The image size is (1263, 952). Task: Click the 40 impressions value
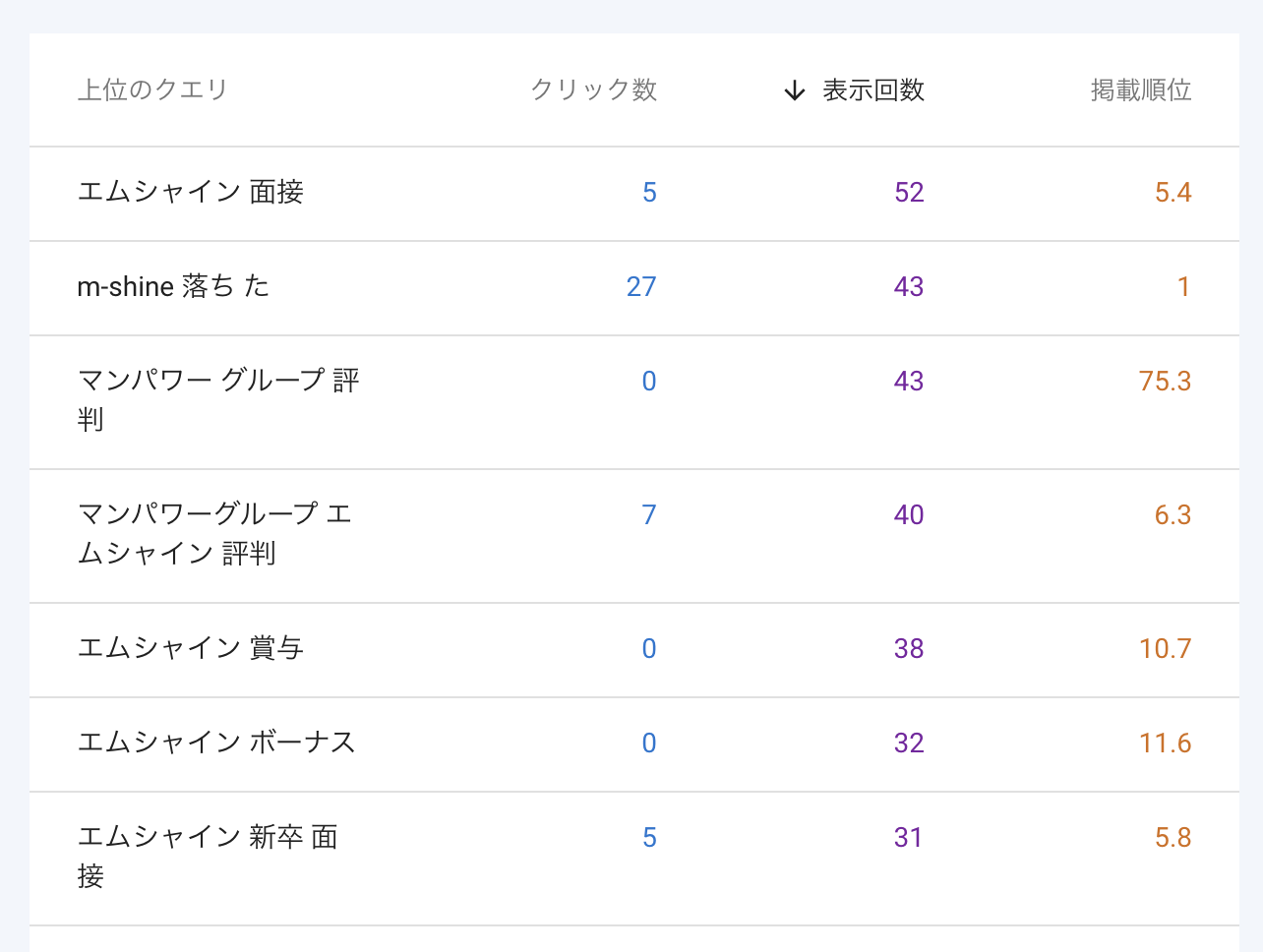coord(909,515)
